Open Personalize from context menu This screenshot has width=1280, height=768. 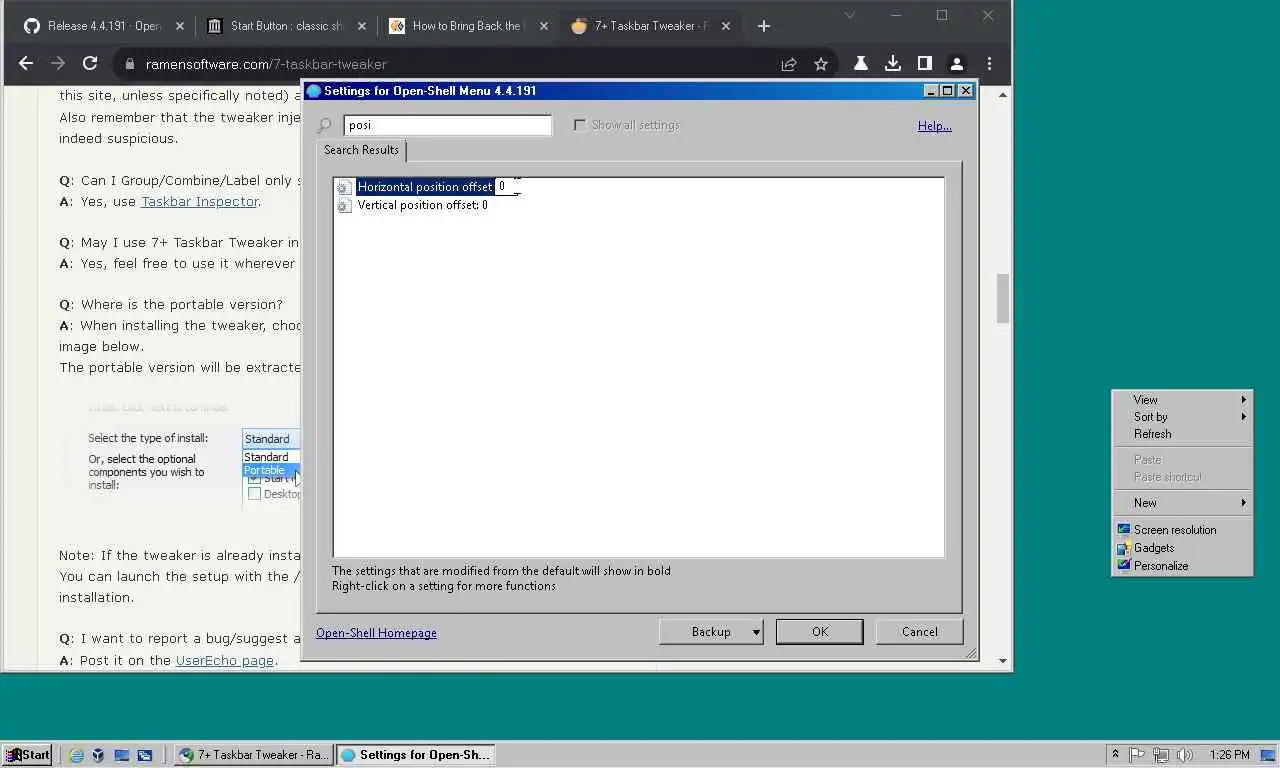(x=1182, y=566)
